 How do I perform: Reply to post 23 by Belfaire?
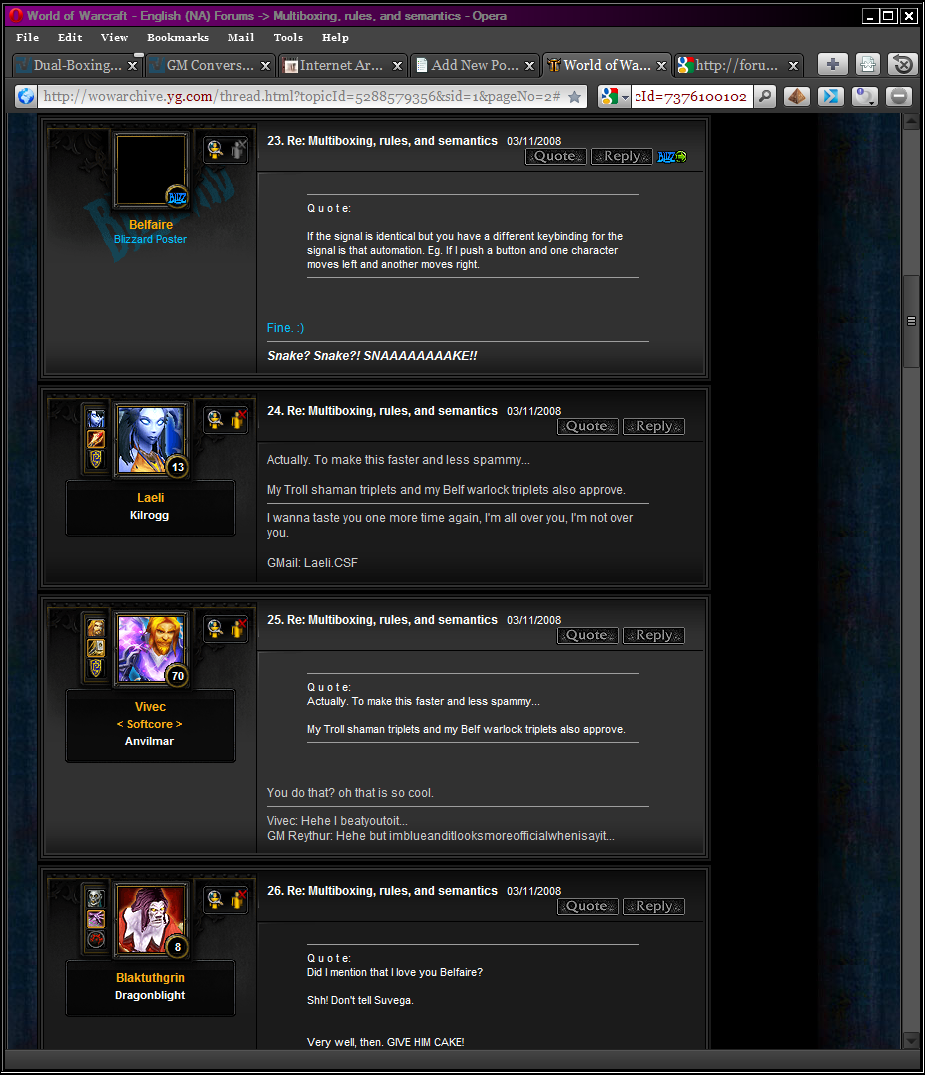(621, 156)
